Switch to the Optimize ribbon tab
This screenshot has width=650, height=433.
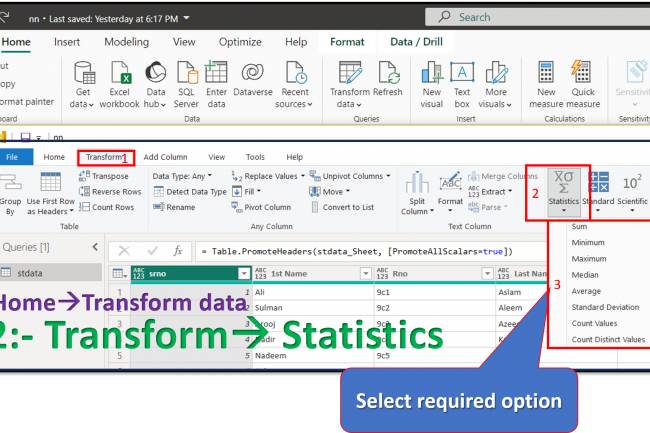[x=240, y=42]
